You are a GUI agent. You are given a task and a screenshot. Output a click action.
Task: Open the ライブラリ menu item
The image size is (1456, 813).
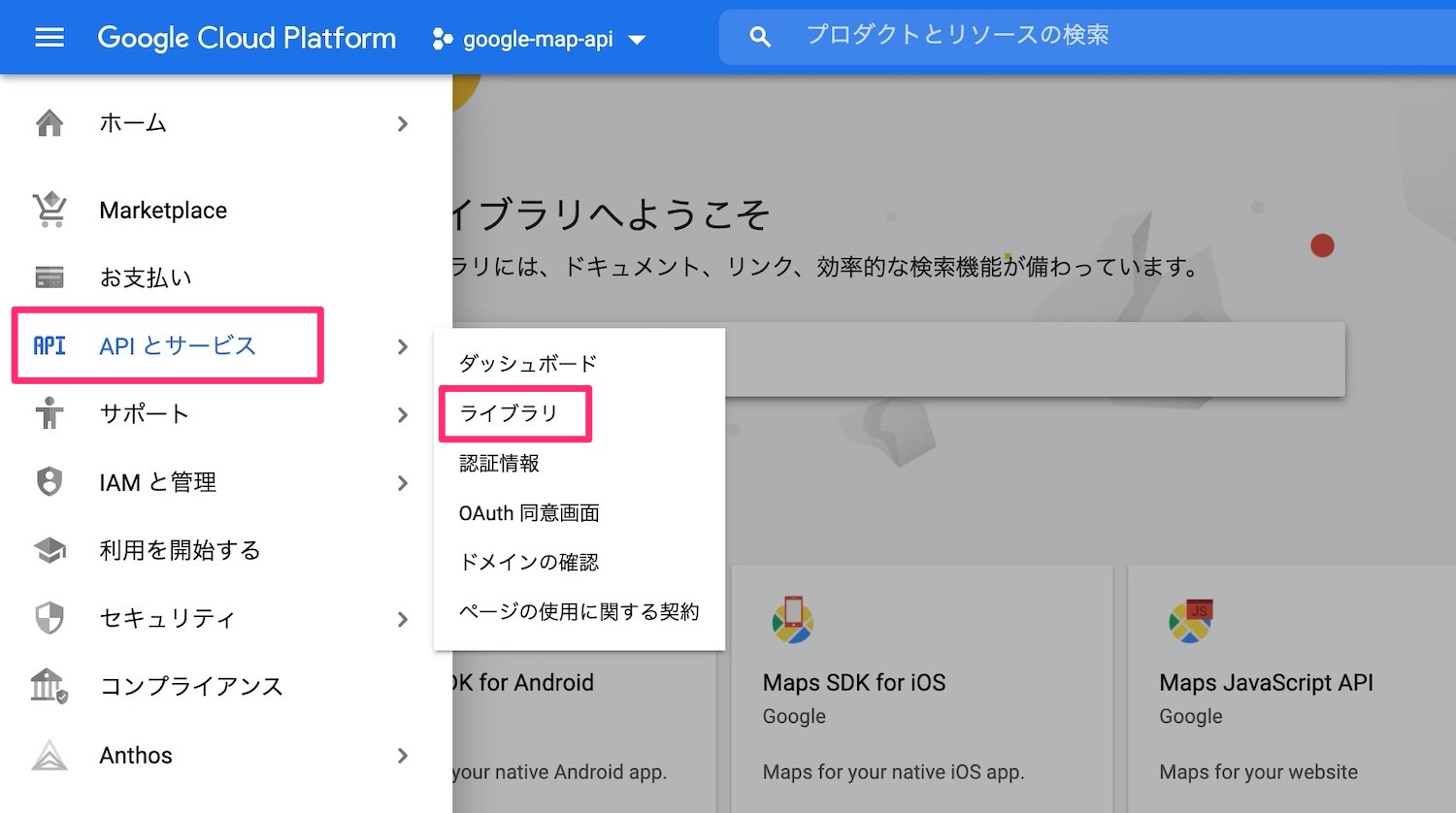pyautogui.click(x=510, y=412)
